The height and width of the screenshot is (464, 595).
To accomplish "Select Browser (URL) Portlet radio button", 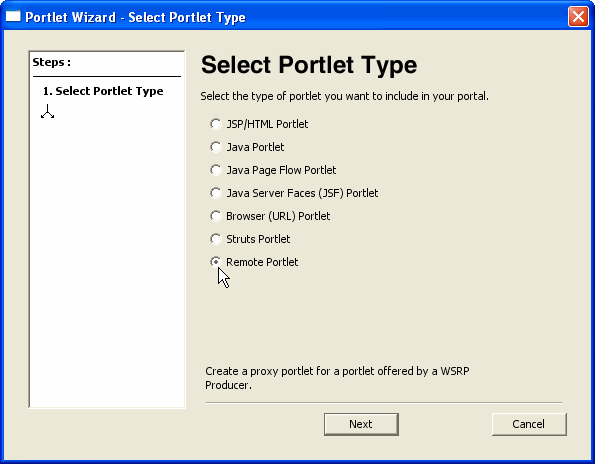I will (x=216, y=216).
